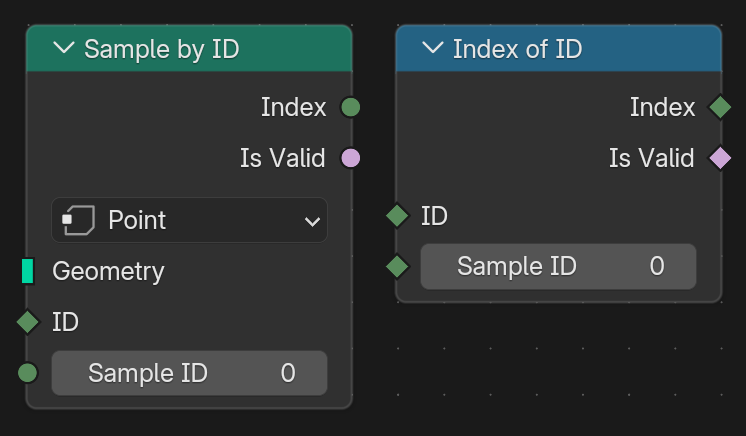Edit Sample ID field in Index of ID

tap(558, 267)
